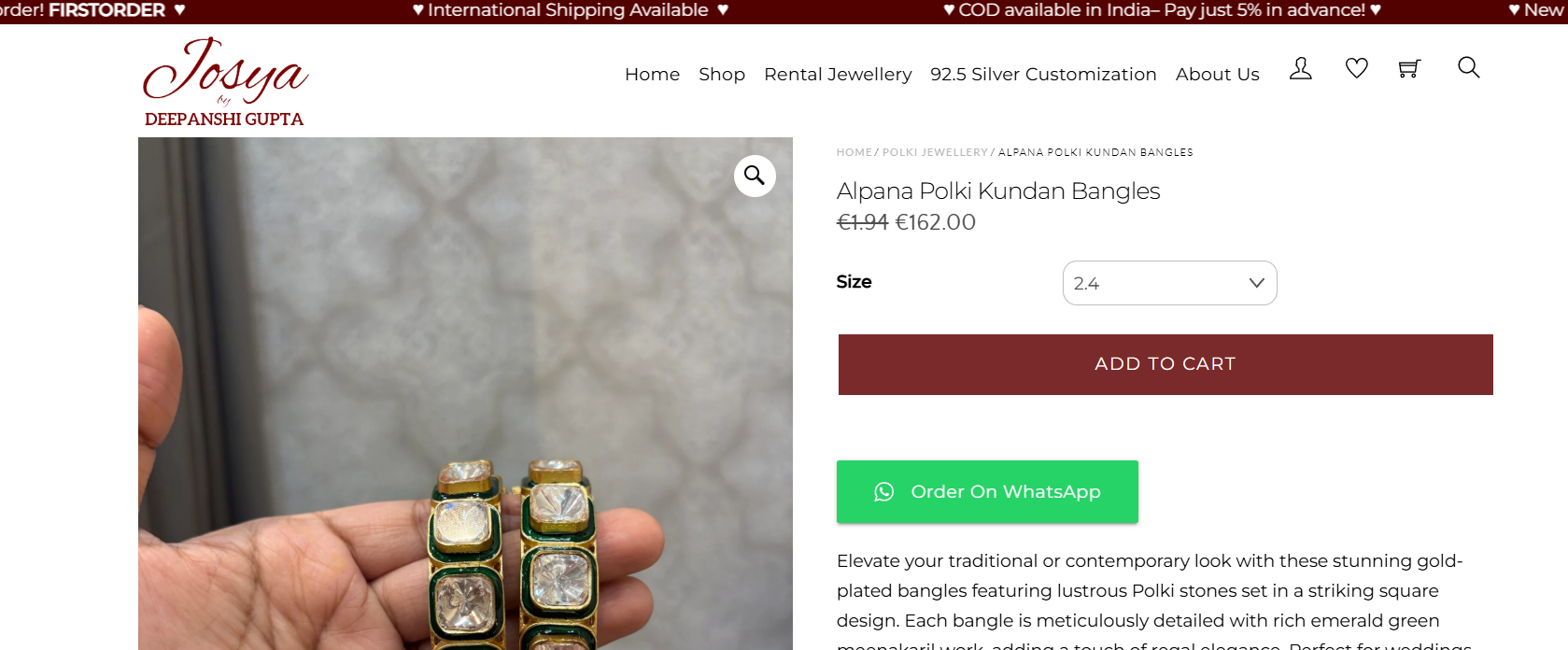The height and width of the screenshot is (650, 1568).
Task: Click the Size dropdown chevron arrow
Action: click(x=1257, y=283)
